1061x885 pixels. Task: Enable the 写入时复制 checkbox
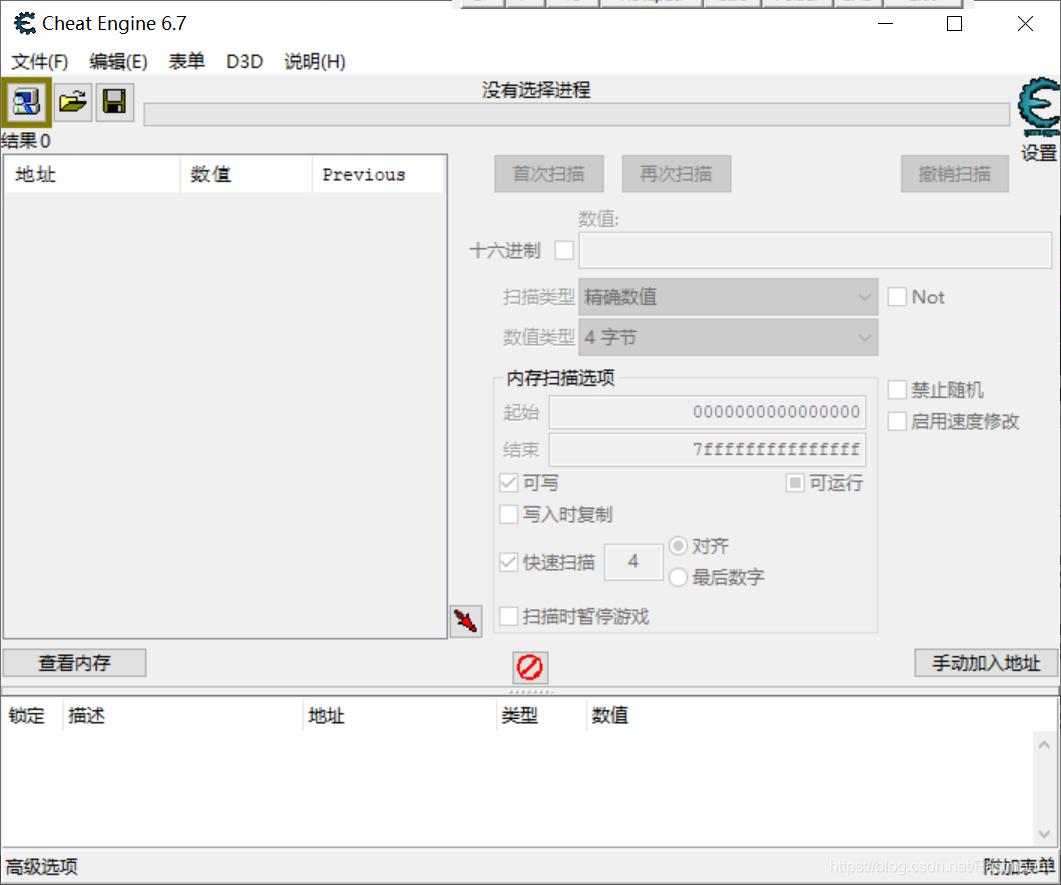[x=509, y=514]
